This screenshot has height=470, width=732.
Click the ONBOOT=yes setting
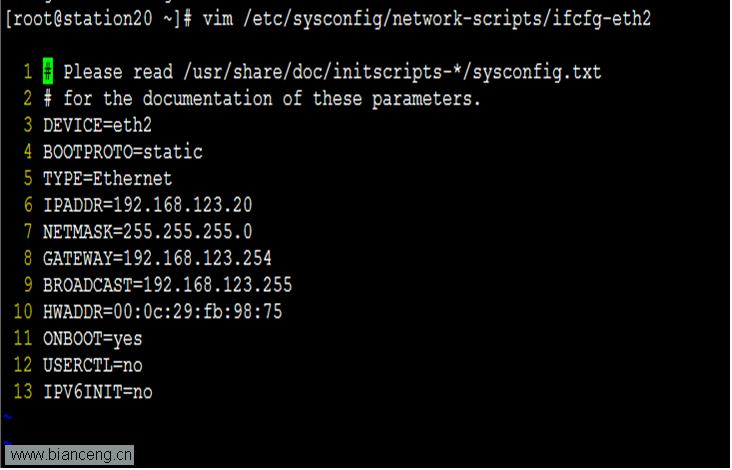coord(92,339)
